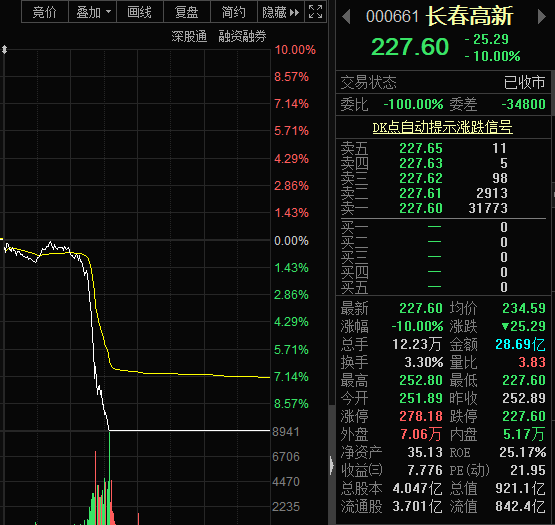Viewport: 555px width, 525px height.
Task: Click the 涨停 price 278.18
Action: point(421,417)
